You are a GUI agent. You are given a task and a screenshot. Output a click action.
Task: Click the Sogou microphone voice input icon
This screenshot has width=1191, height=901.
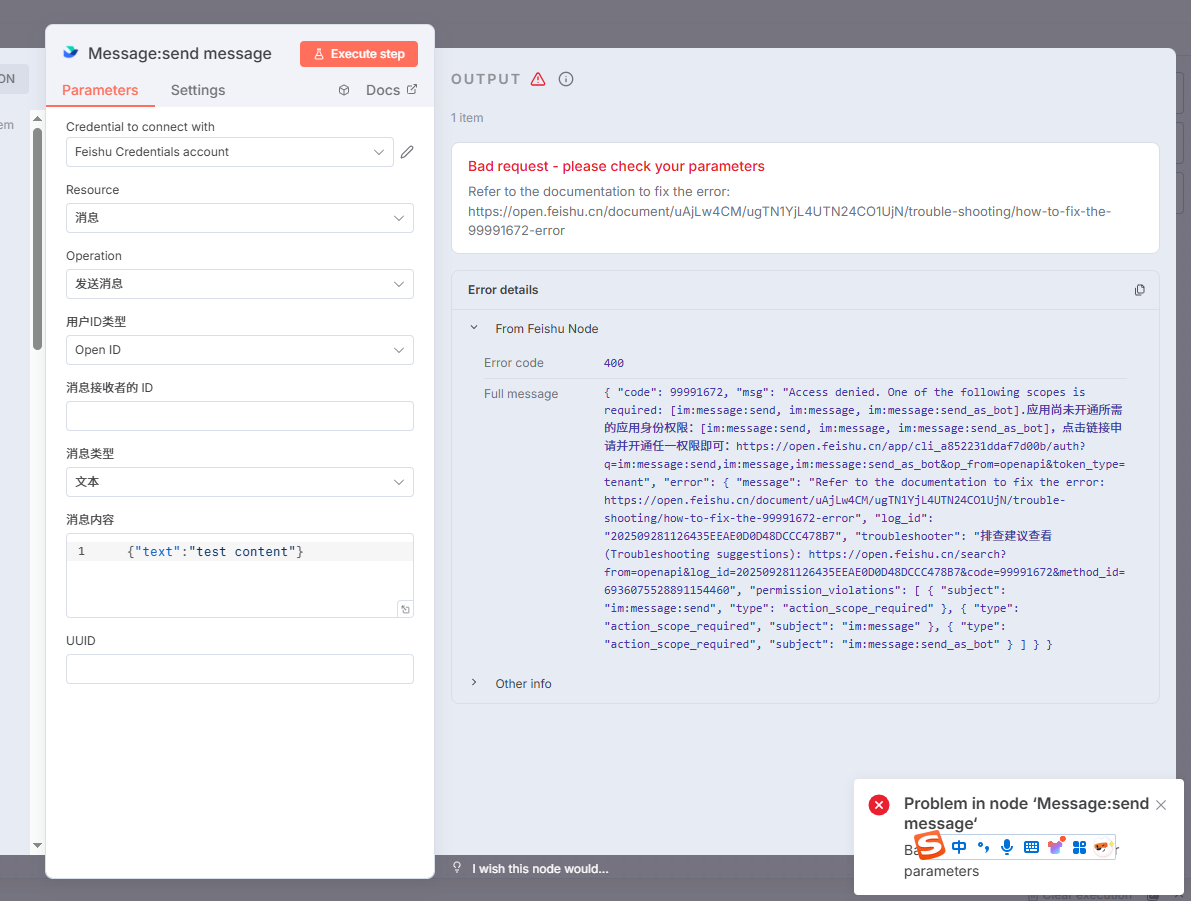tap(1006, 847)
